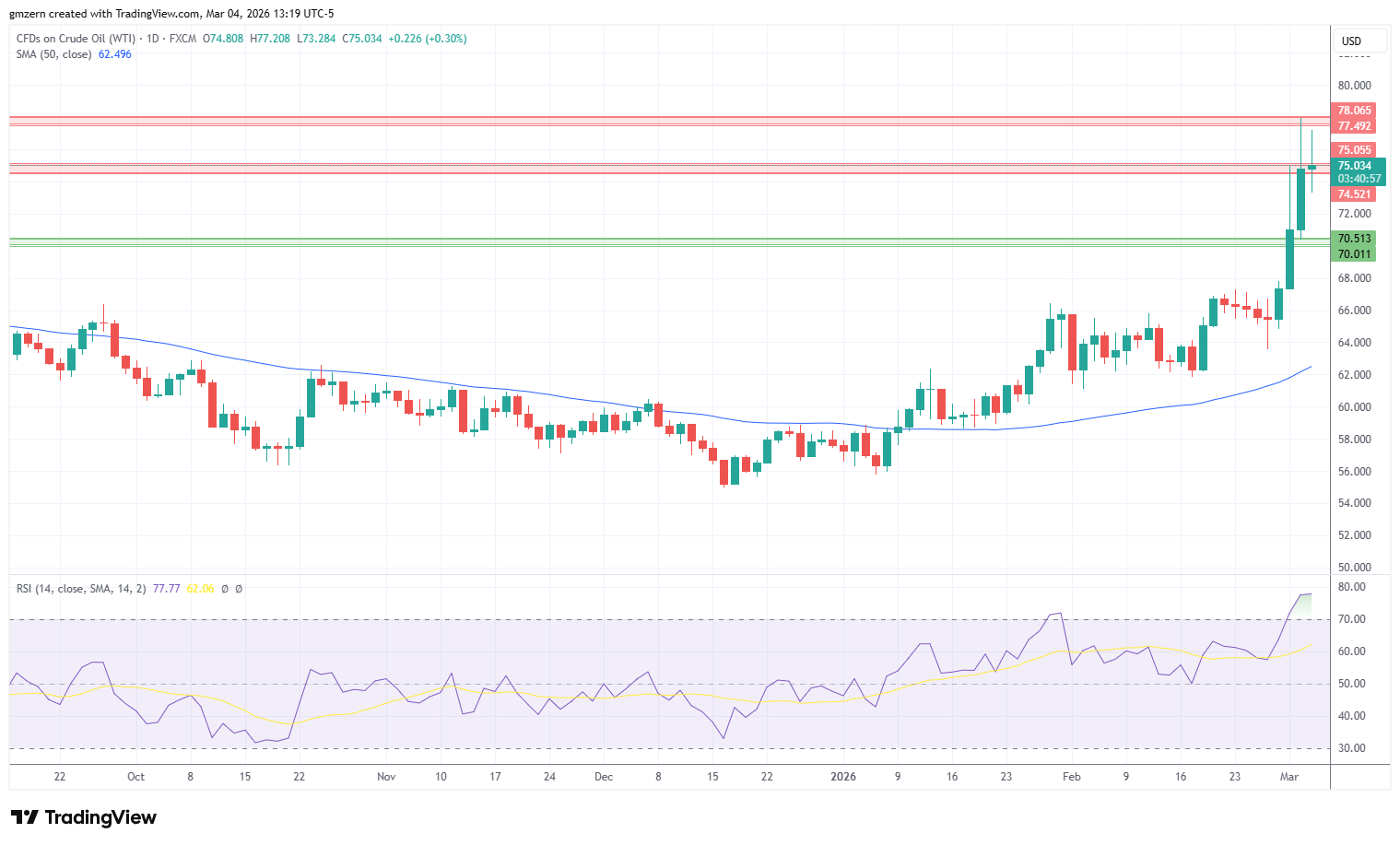Click the 30.00 RSI axis label

pos(1352,748)
